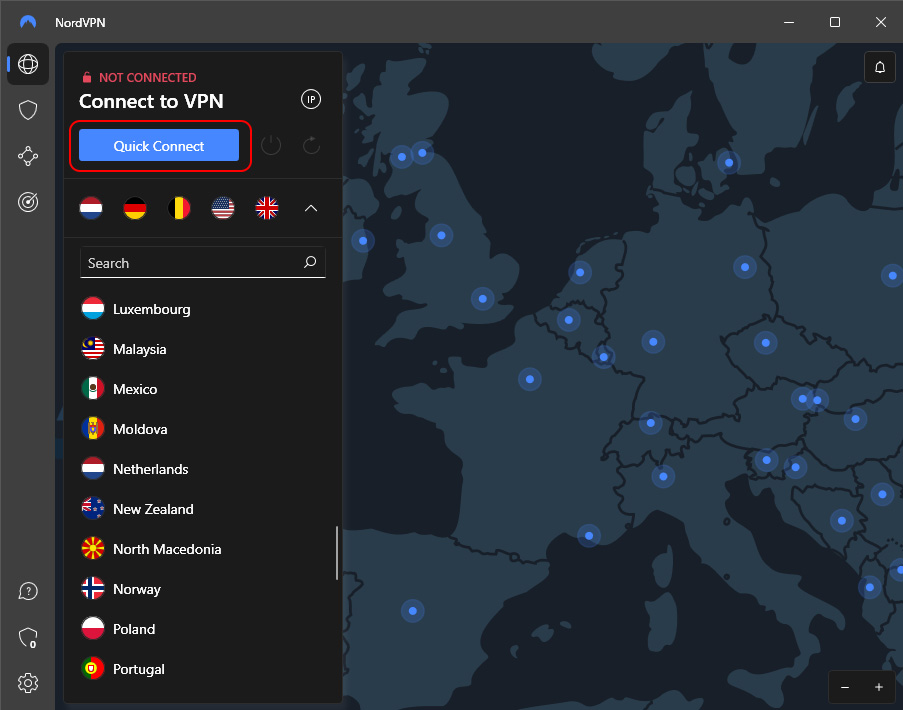The width and height of the screenshot is (903, 710).
Task: Click the Ireland server dot on map
Action: pyautogui.click(x=363, y=241)
